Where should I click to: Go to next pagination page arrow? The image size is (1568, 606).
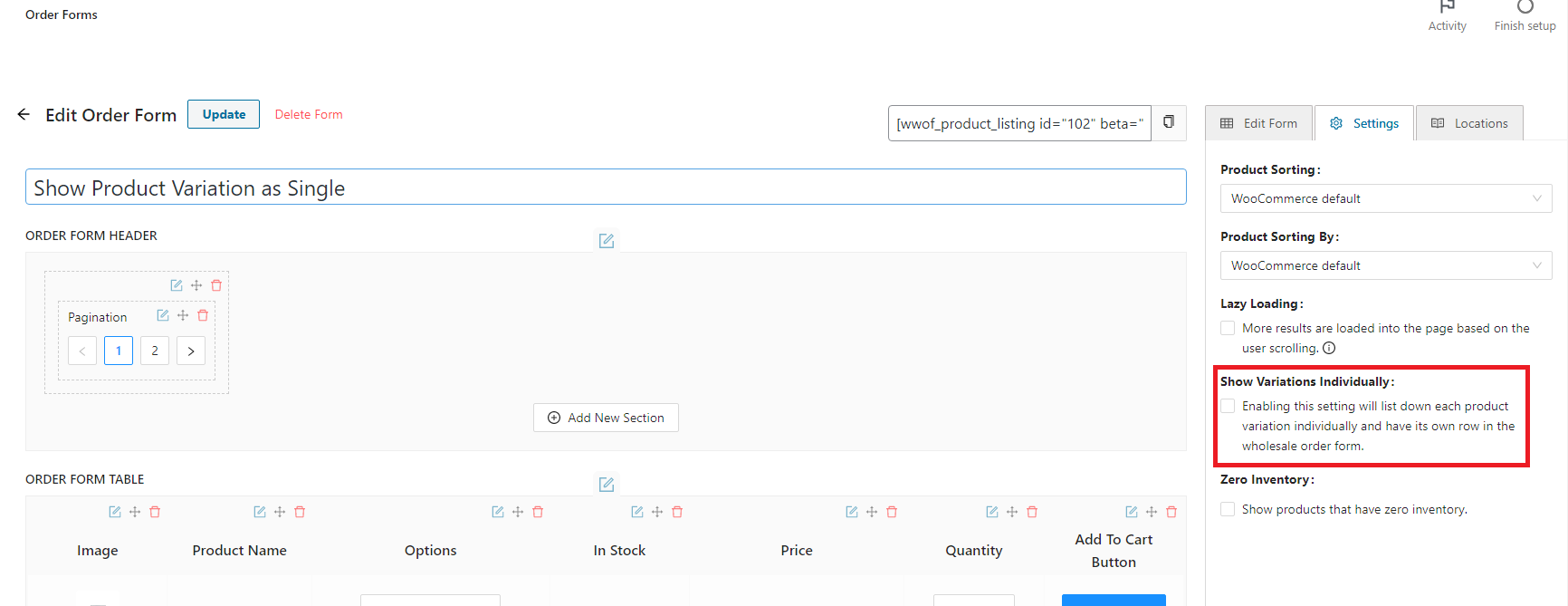(191, 351)
